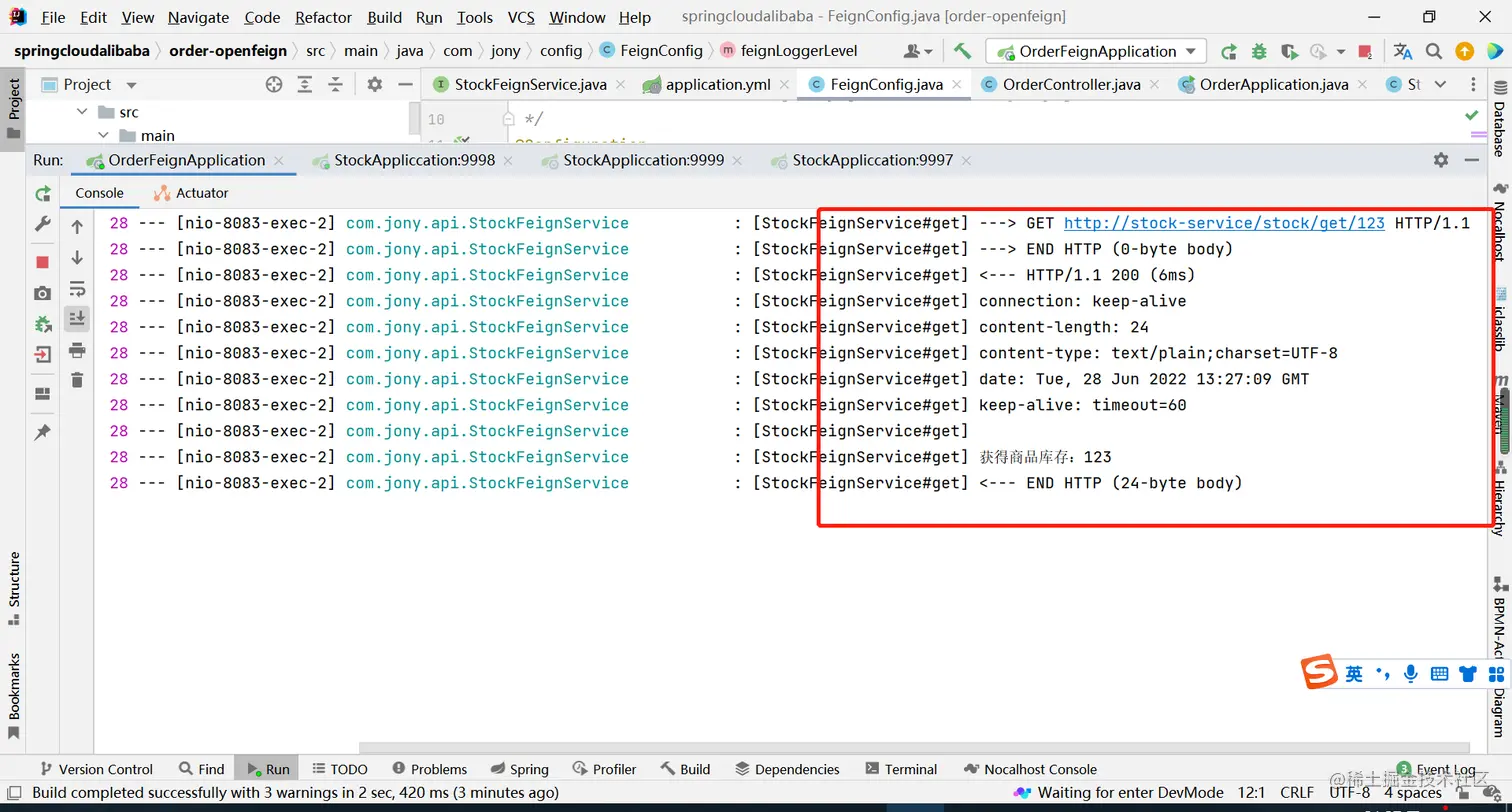Rerun OrderFeignApplication from the main toolbar
Viewport: 1512px width, 812px height.
pos(1229,51)
